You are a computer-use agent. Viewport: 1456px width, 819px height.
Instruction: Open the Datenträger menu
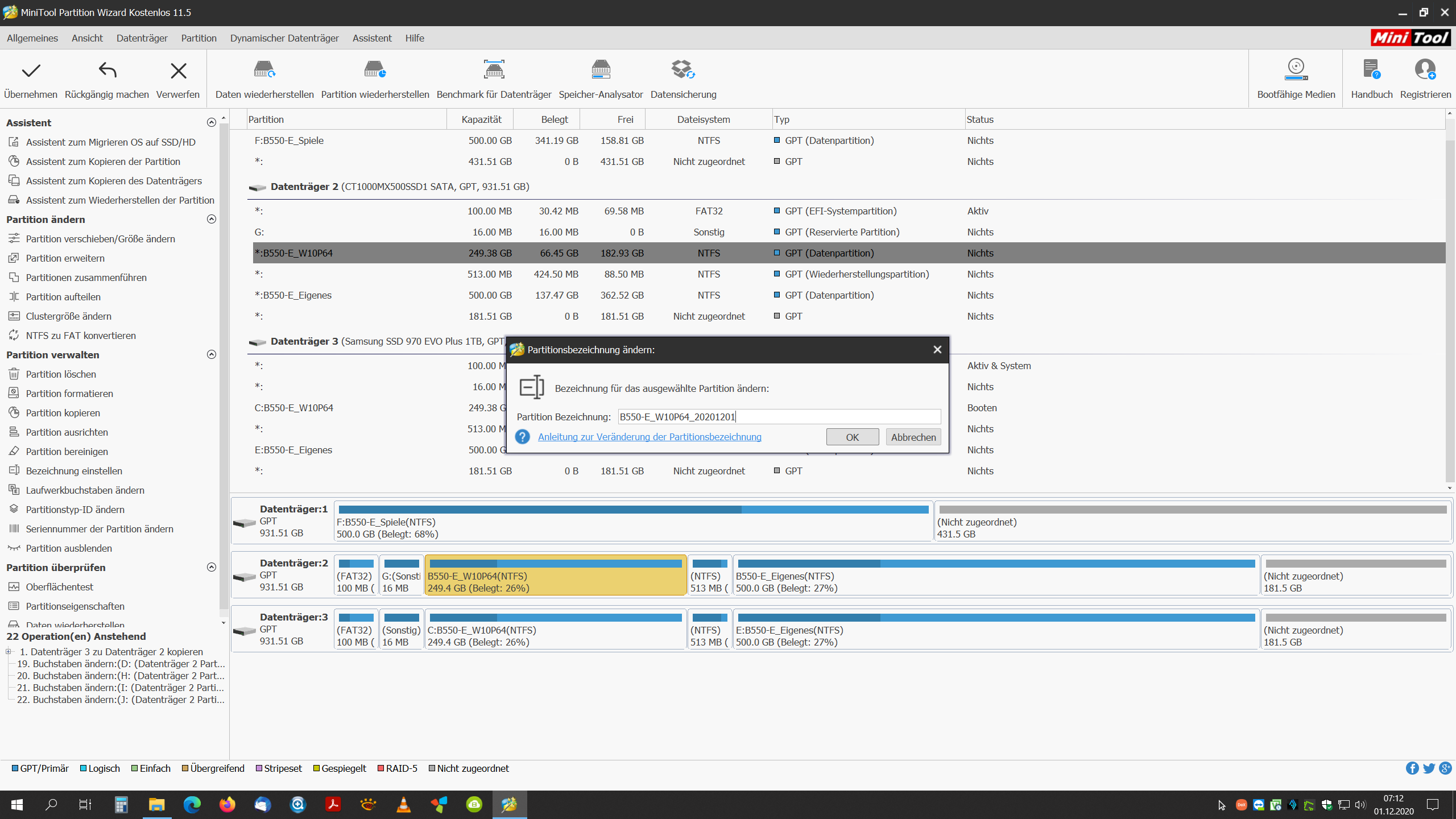tap(142, 38)
